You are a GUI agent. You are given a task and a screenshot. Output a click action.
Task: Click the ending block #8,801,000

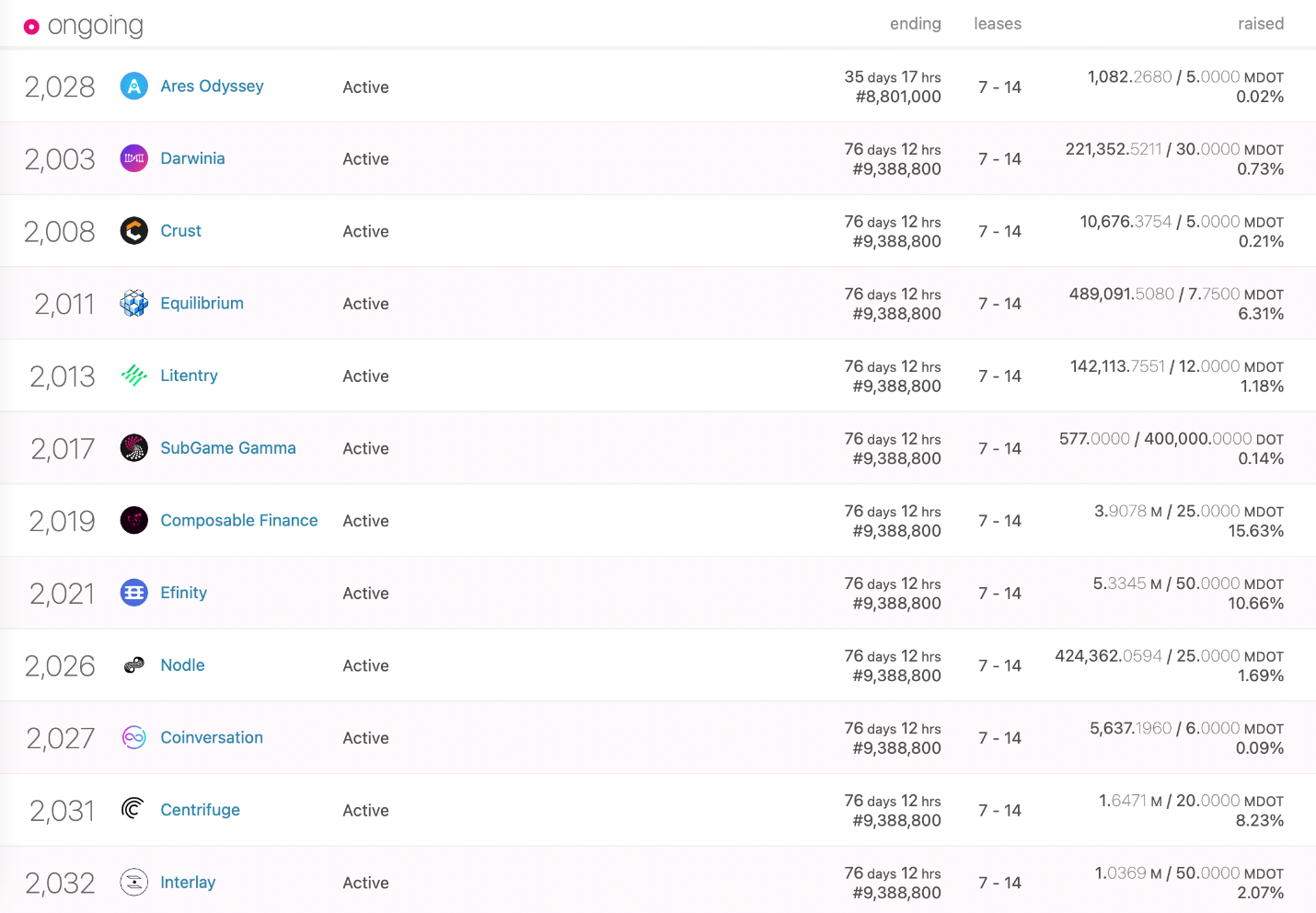pos(897,97)
